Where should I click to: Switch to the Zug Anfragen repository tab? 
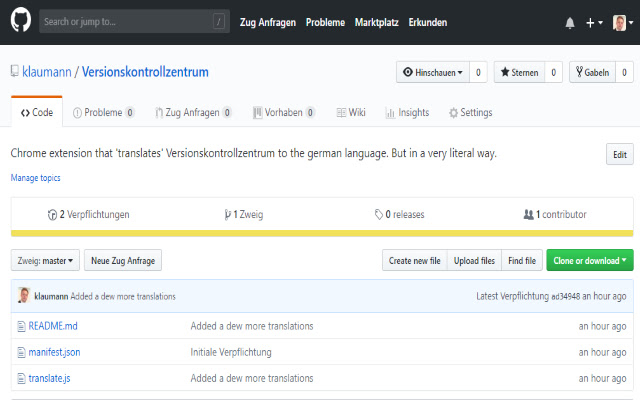pyautogui.click(x=193, y=112)
